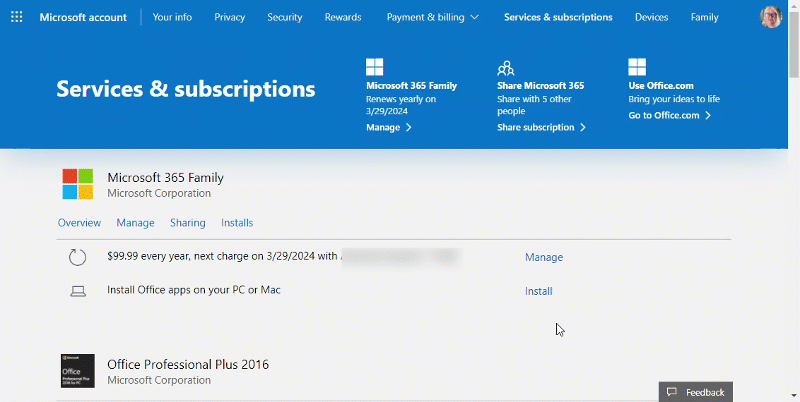Click the Office Professional Plus 2016 box thumbnail
This screenshot has height=402, width=800.
click(x=78, y=371)
